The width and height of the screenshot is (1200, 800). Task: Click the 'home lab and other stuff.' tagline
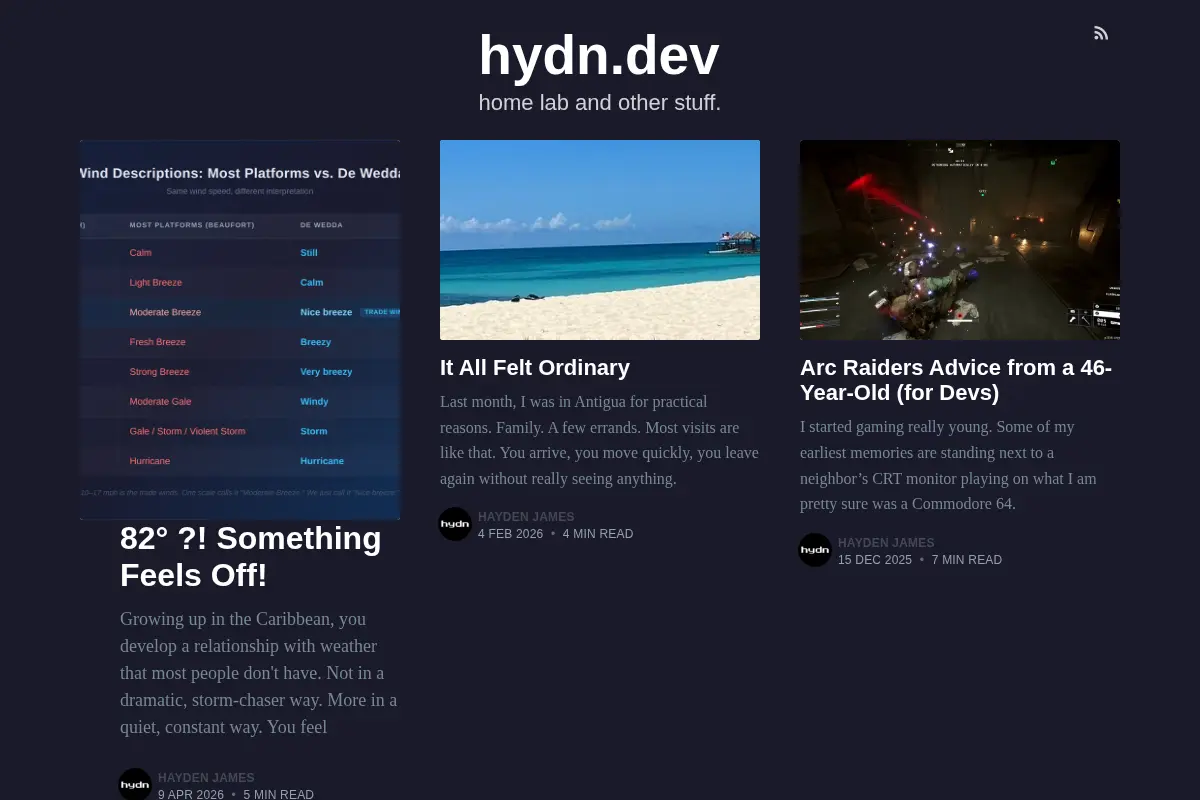(600, 103)
